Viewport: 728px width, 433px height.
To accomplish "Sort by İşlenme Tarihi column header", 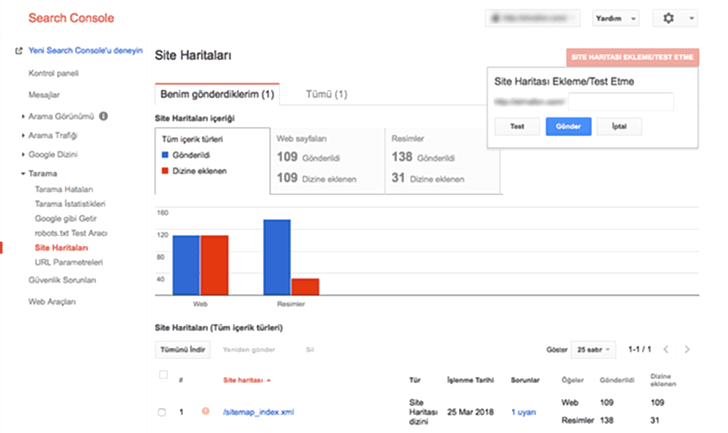I will 470,380.
